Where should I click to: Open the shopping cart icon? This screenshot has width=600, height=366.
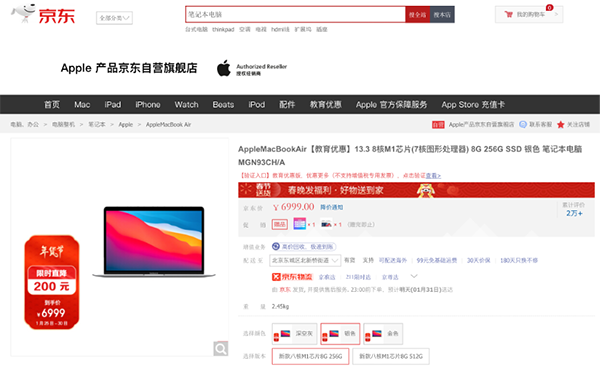click(x=509, y=15)
